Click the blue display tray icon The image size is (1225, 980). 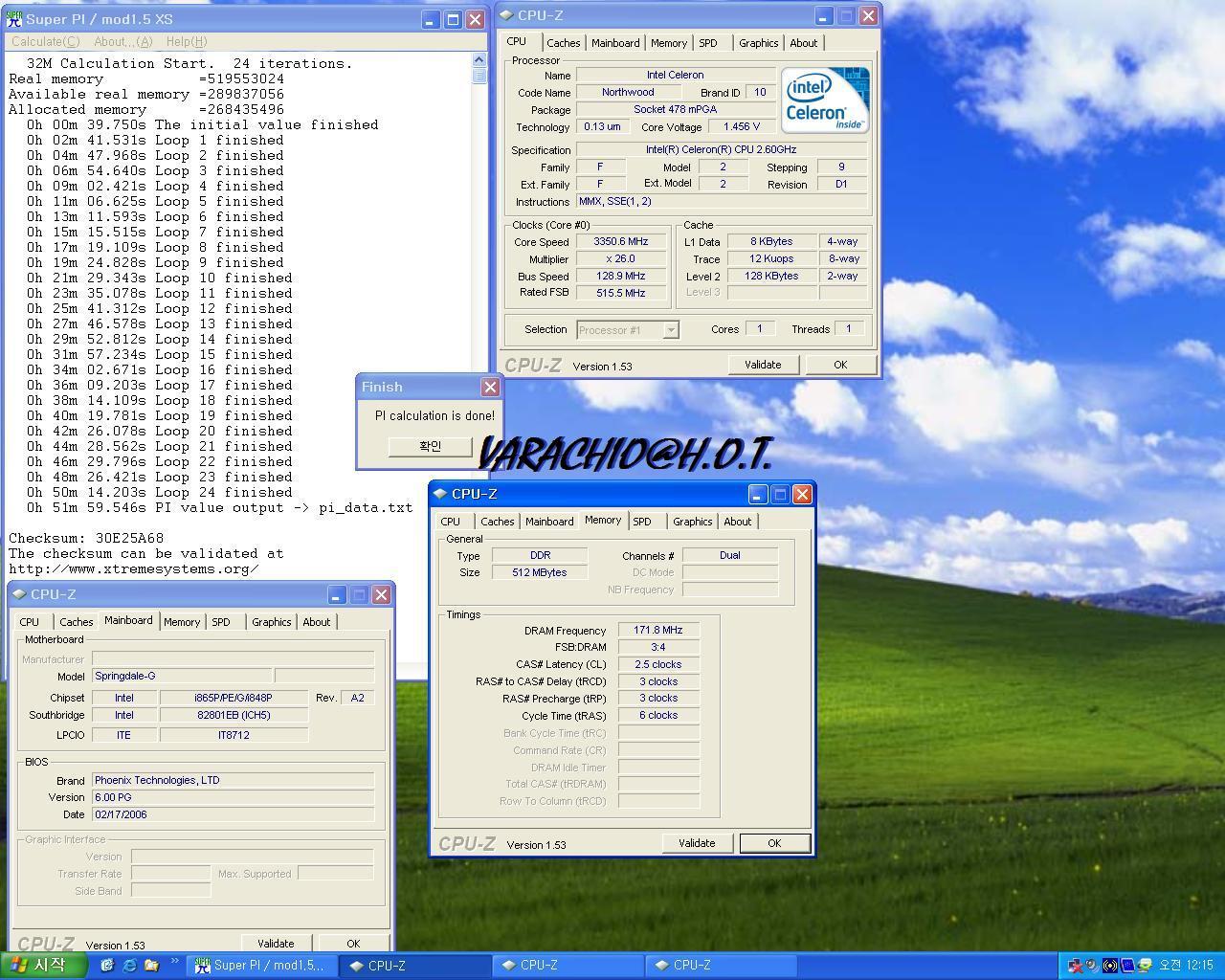point(1127,966)
